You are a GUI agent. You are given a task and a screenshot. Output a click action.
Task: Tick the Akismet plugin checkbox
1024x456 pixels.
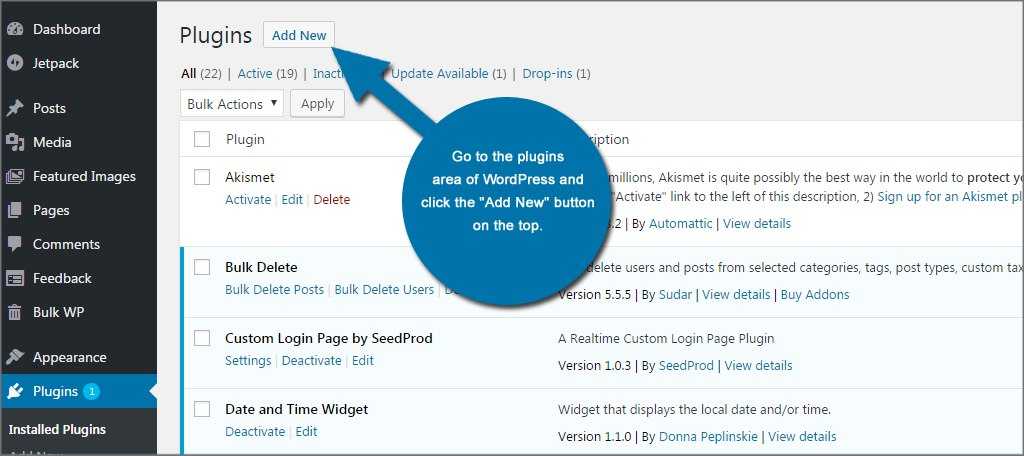click(202, 177)
